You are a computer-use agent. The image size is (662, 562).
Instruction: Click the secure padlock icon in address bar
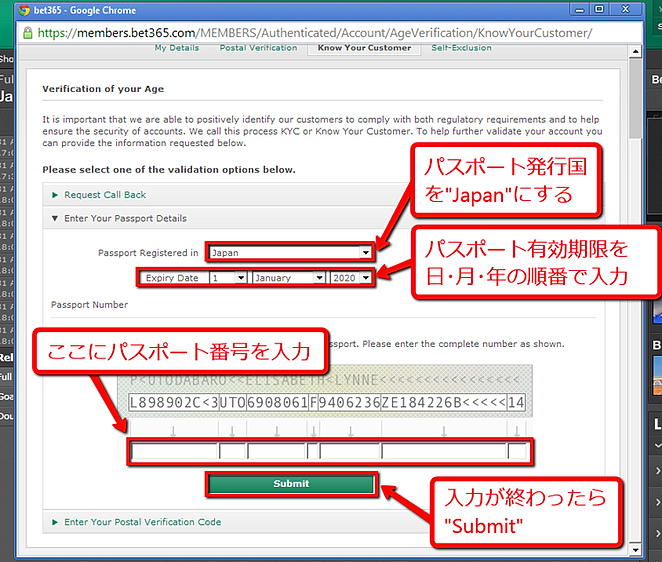[27, 33]
